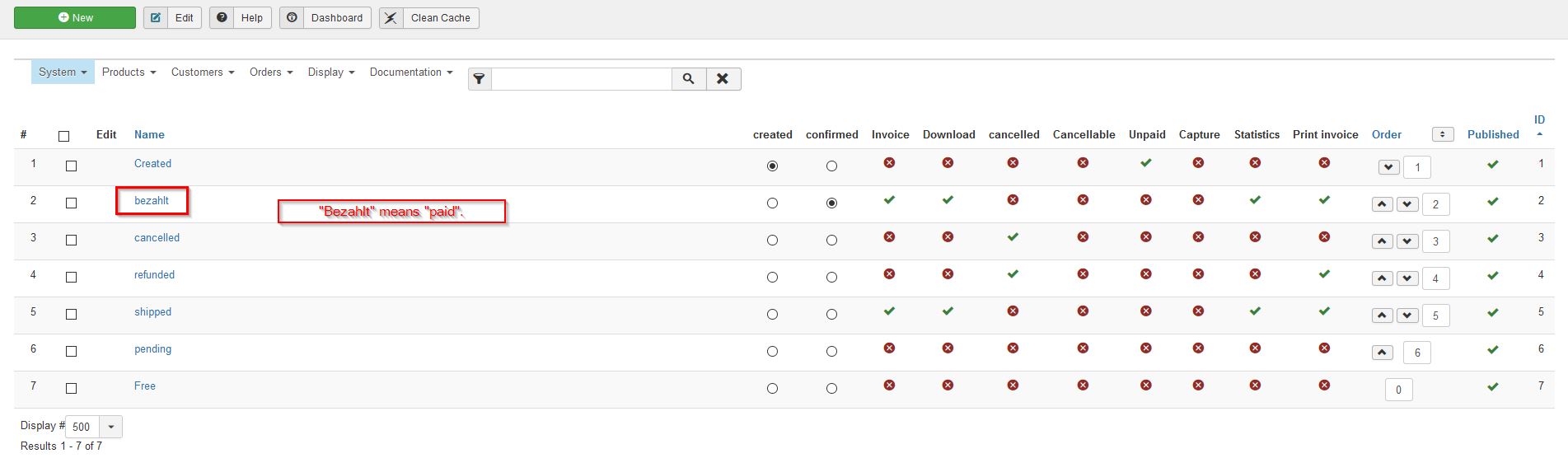Move the refunded status down in order
This screenshot has height=458, width=1568.
pyautogui.click(x=1407, y=278)
